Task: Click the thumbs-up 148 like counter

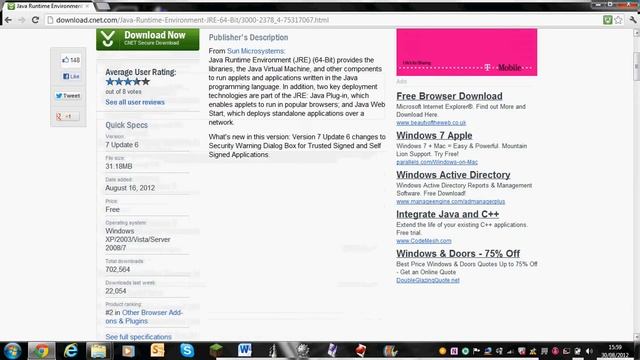Action: tap(71, 60)
